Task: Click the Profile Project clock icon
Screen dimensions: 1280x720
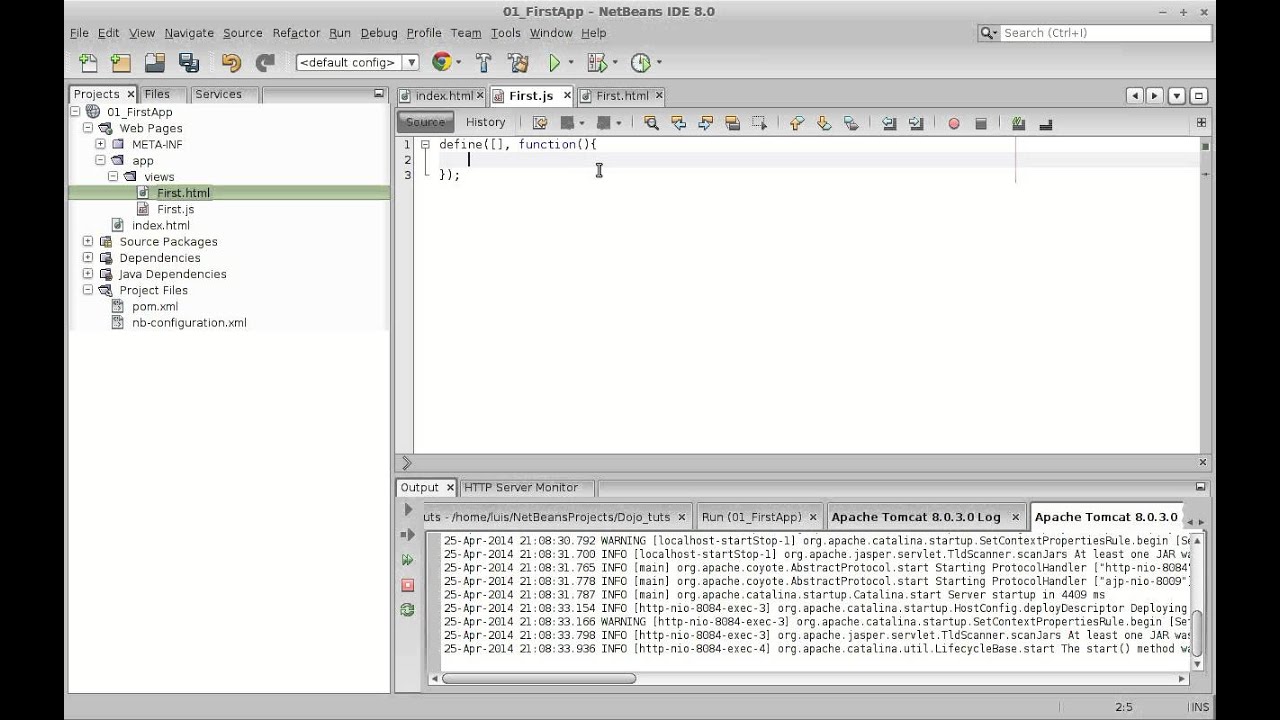Action: tap(640, 62)
